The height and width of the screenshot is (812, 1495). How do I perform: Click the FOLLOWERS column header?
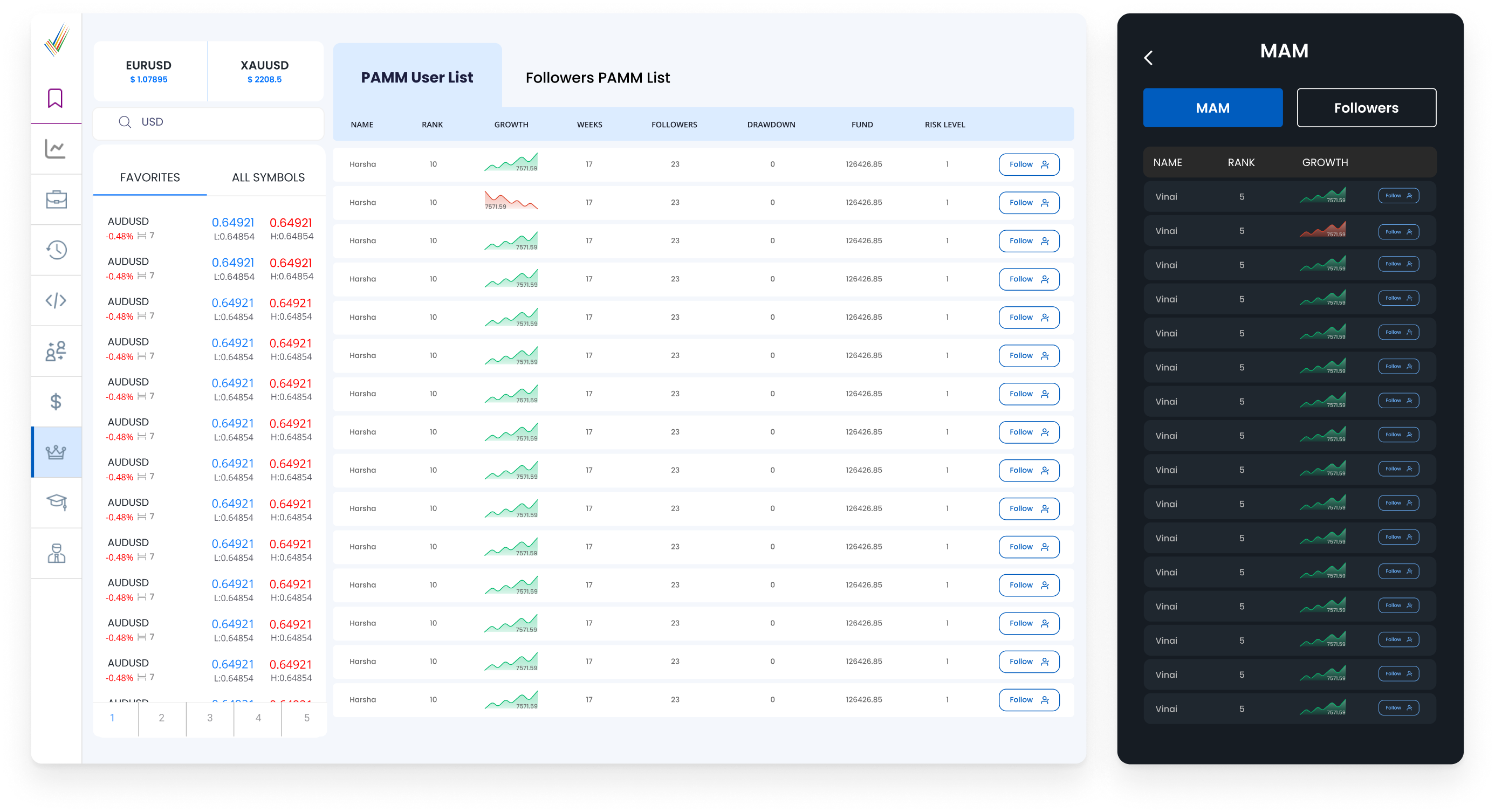pos(674,125)
